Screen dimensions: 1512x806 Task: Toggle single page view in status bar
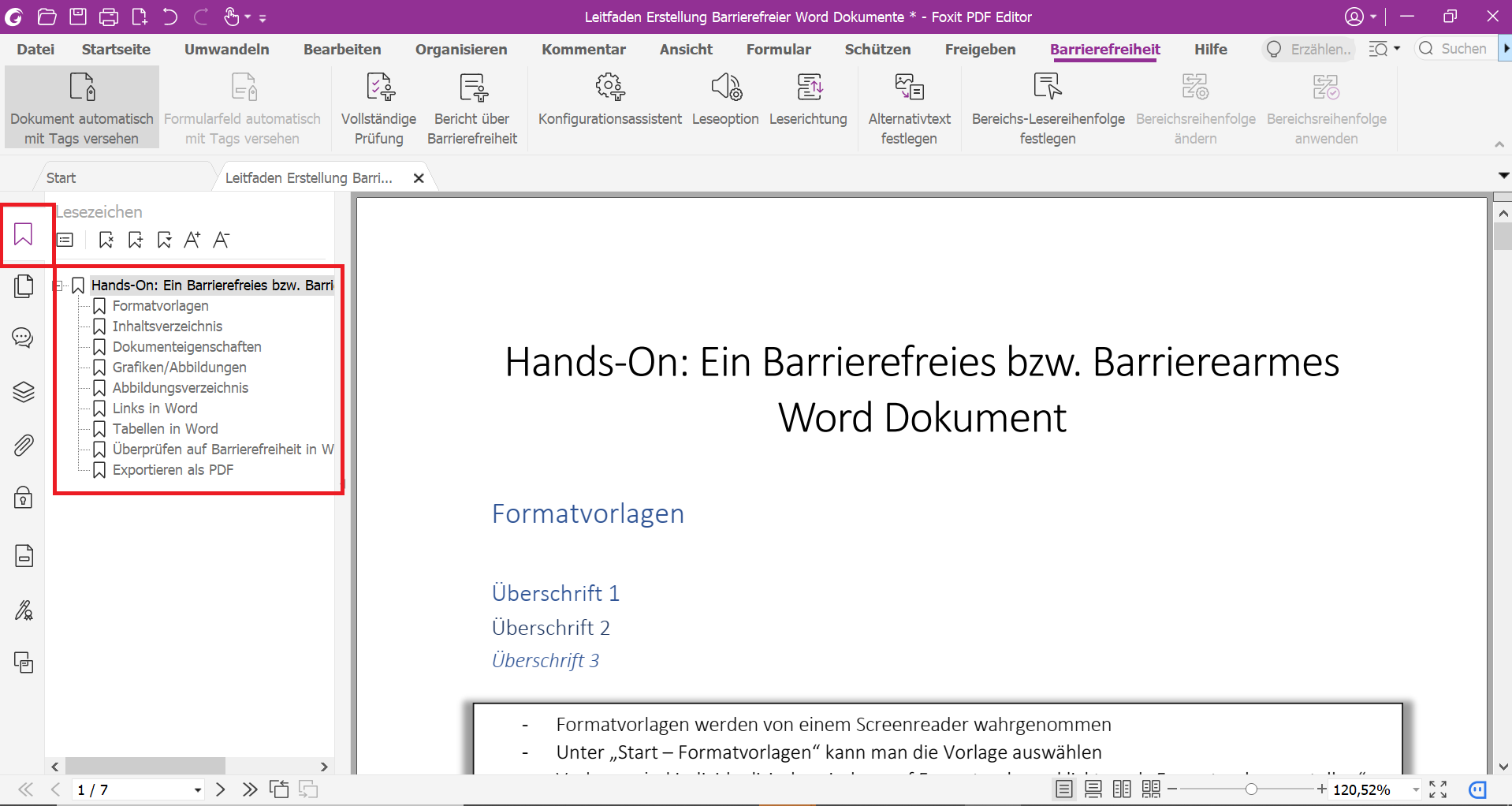pyautogui.click(x=1063, y=789)
